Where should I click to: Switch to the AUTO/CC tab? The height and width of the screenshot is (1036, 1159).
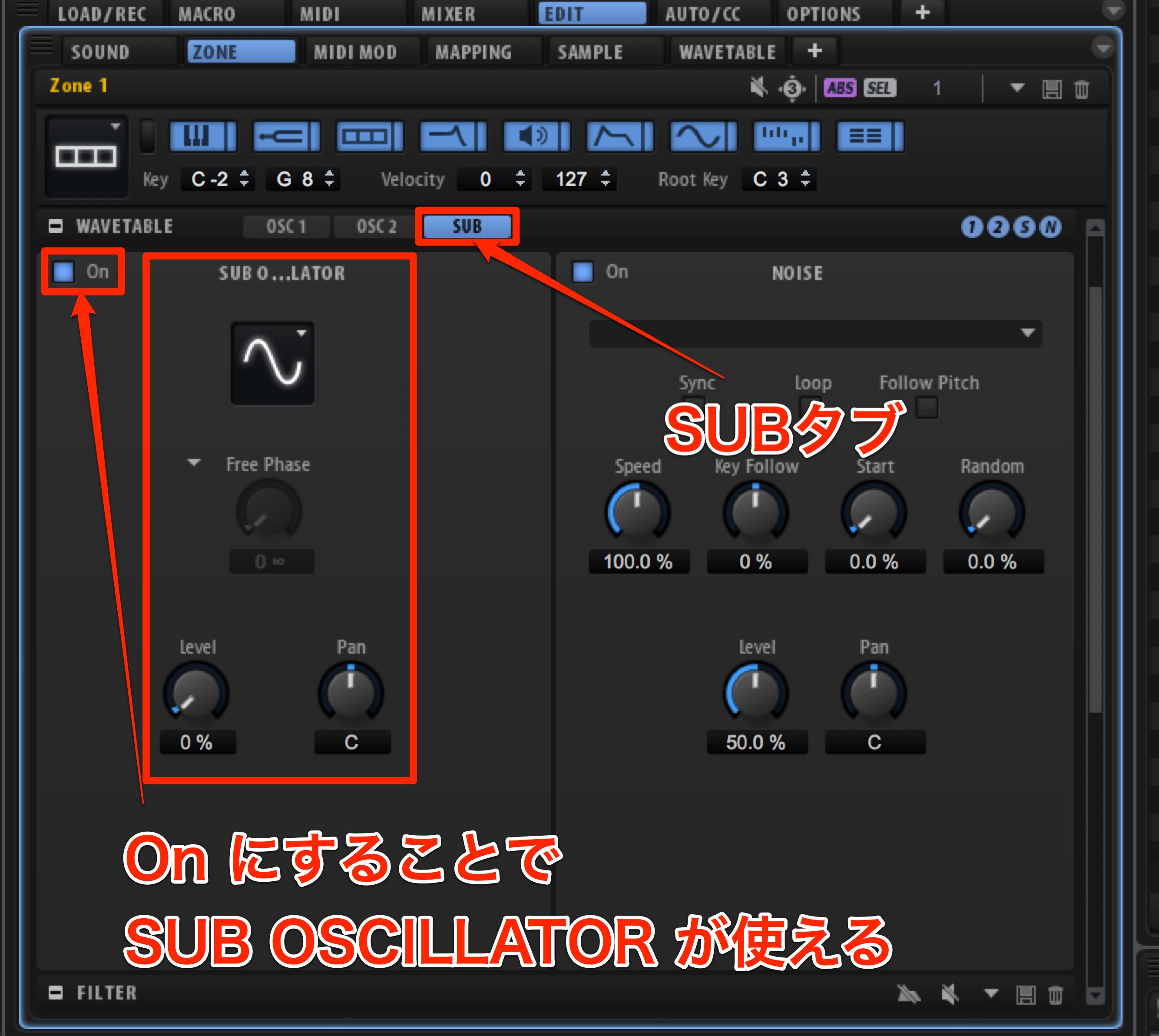[703, 13]
